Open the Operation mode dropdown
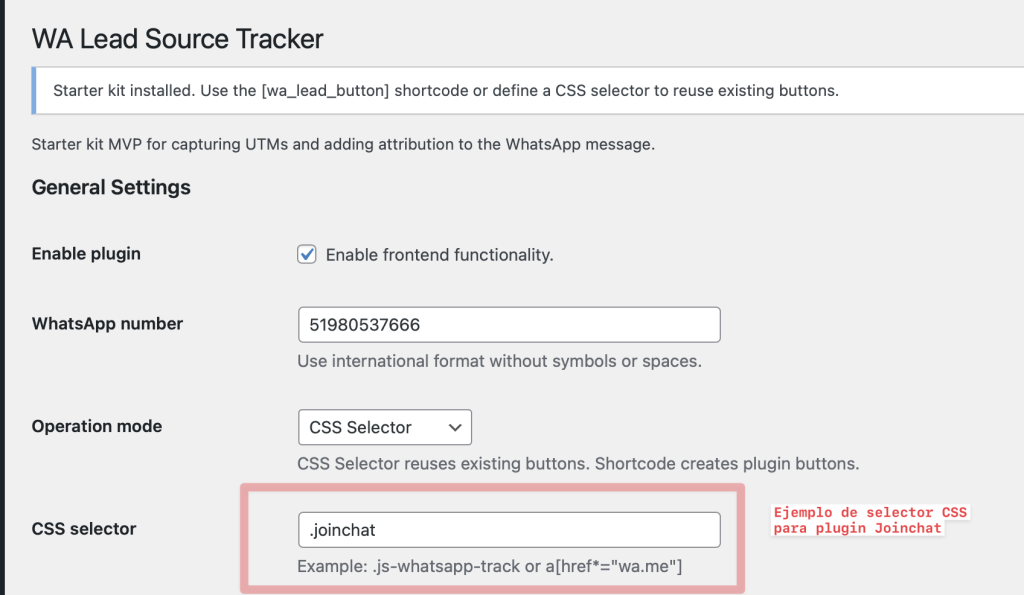This screenshot has height=595, width=1024. click(384, 427)
